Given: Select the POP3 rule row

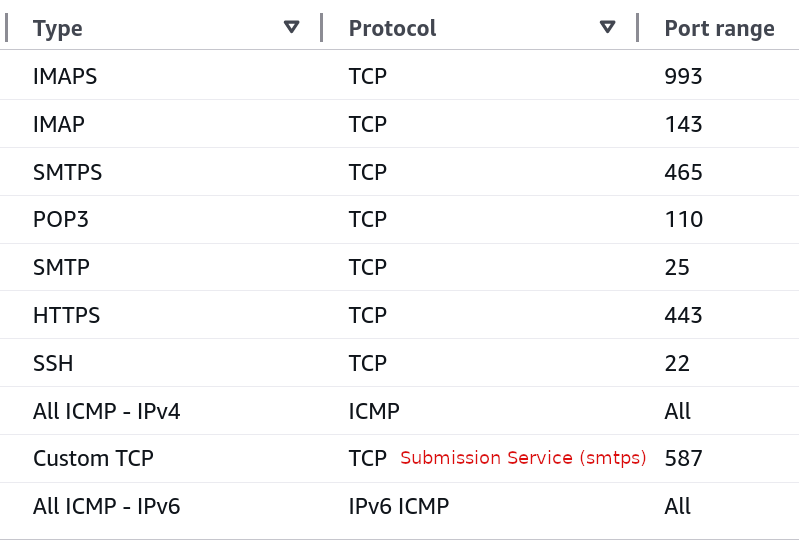Looking at the screenshot, I should click(60, 219).
